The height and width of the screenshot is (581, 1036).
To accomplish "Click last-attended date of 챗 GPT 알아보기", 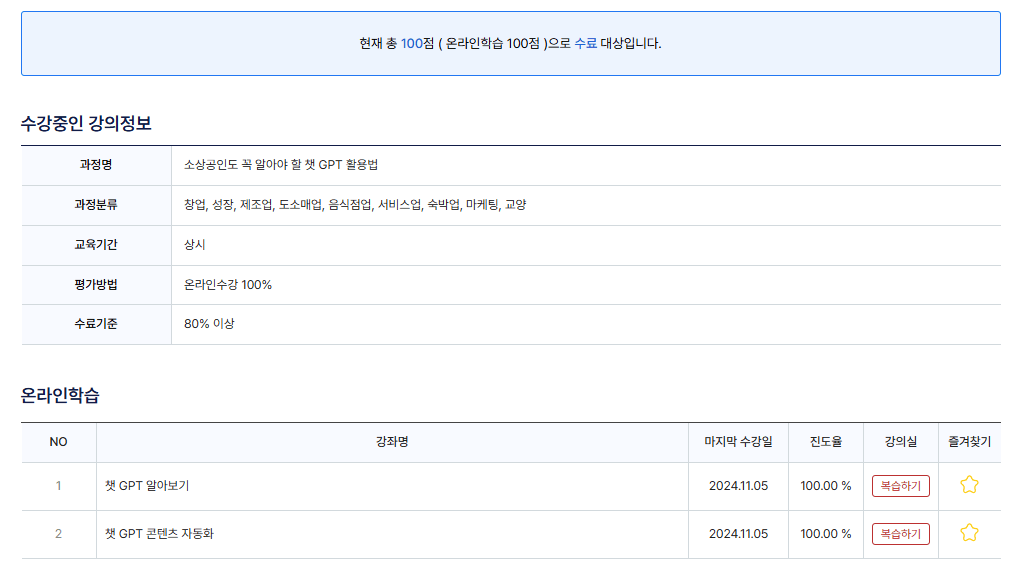I will (738, 486).
